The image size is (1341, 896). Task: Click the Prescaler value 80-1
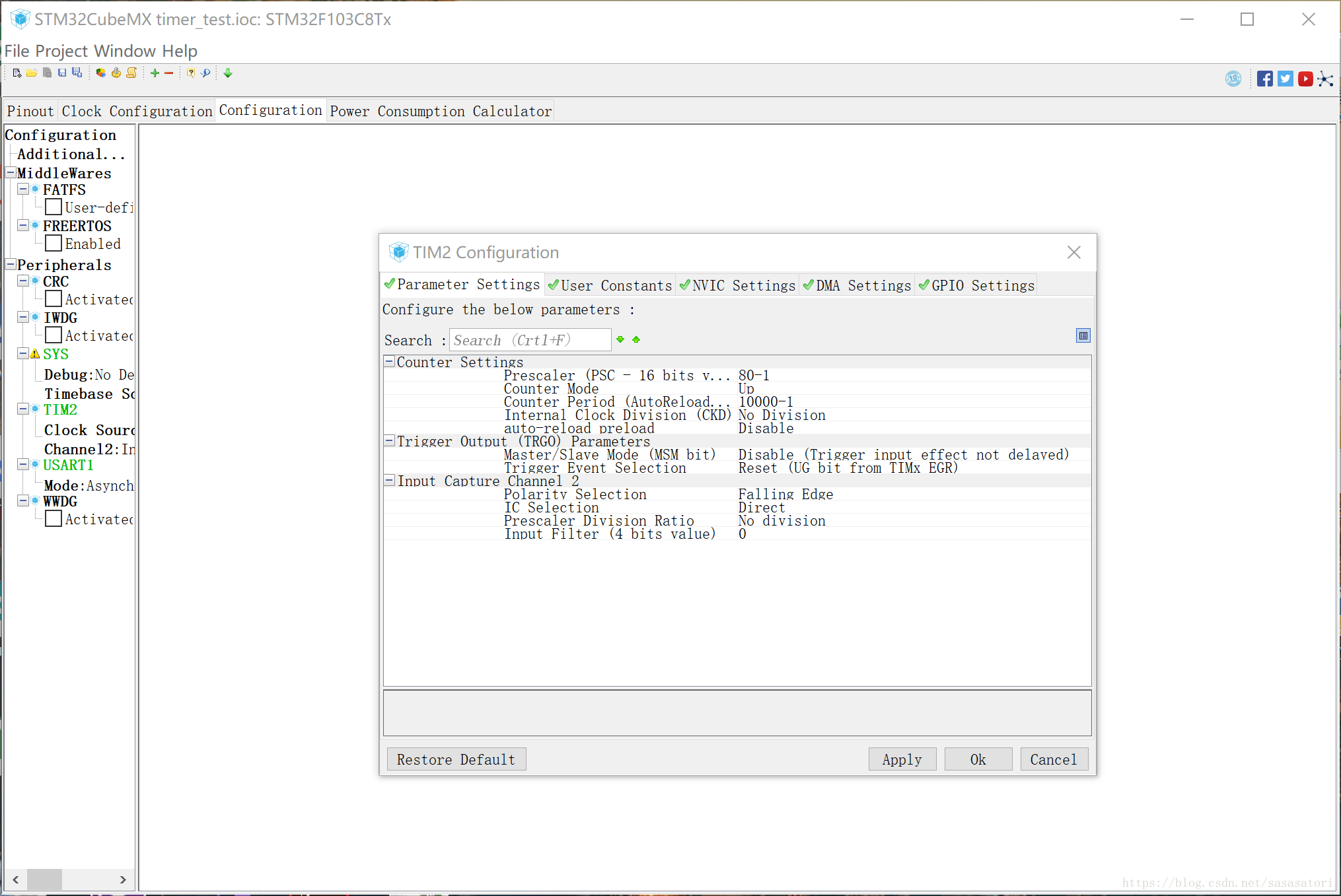coord(754,375)
